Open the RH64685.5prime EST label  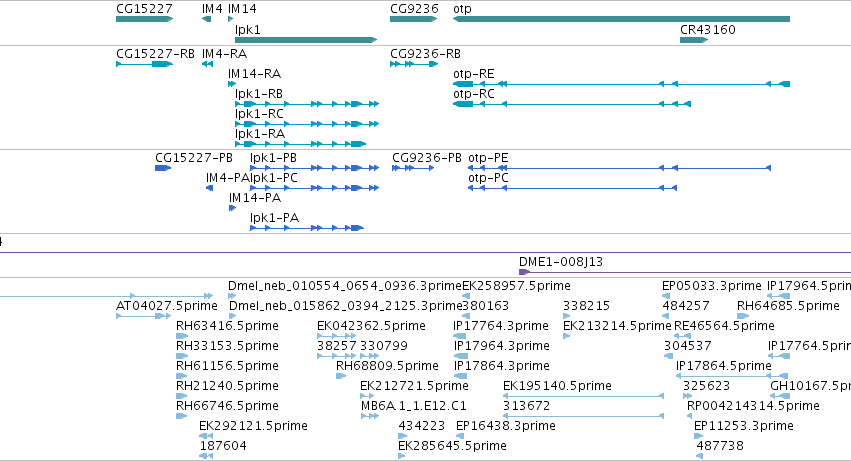click(788, 306)
